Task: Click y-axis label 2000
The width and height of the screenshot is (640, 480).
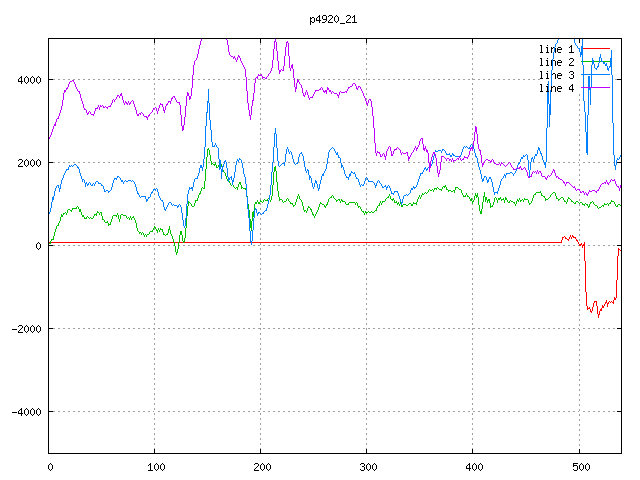Action: pos(29,163)
